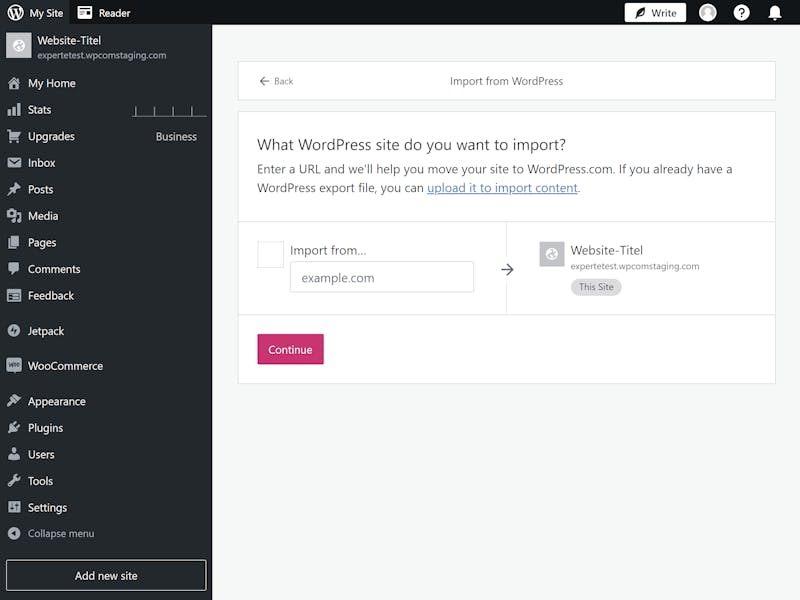
Task: Click the Comments bubble icon
Action: point(14,269)
